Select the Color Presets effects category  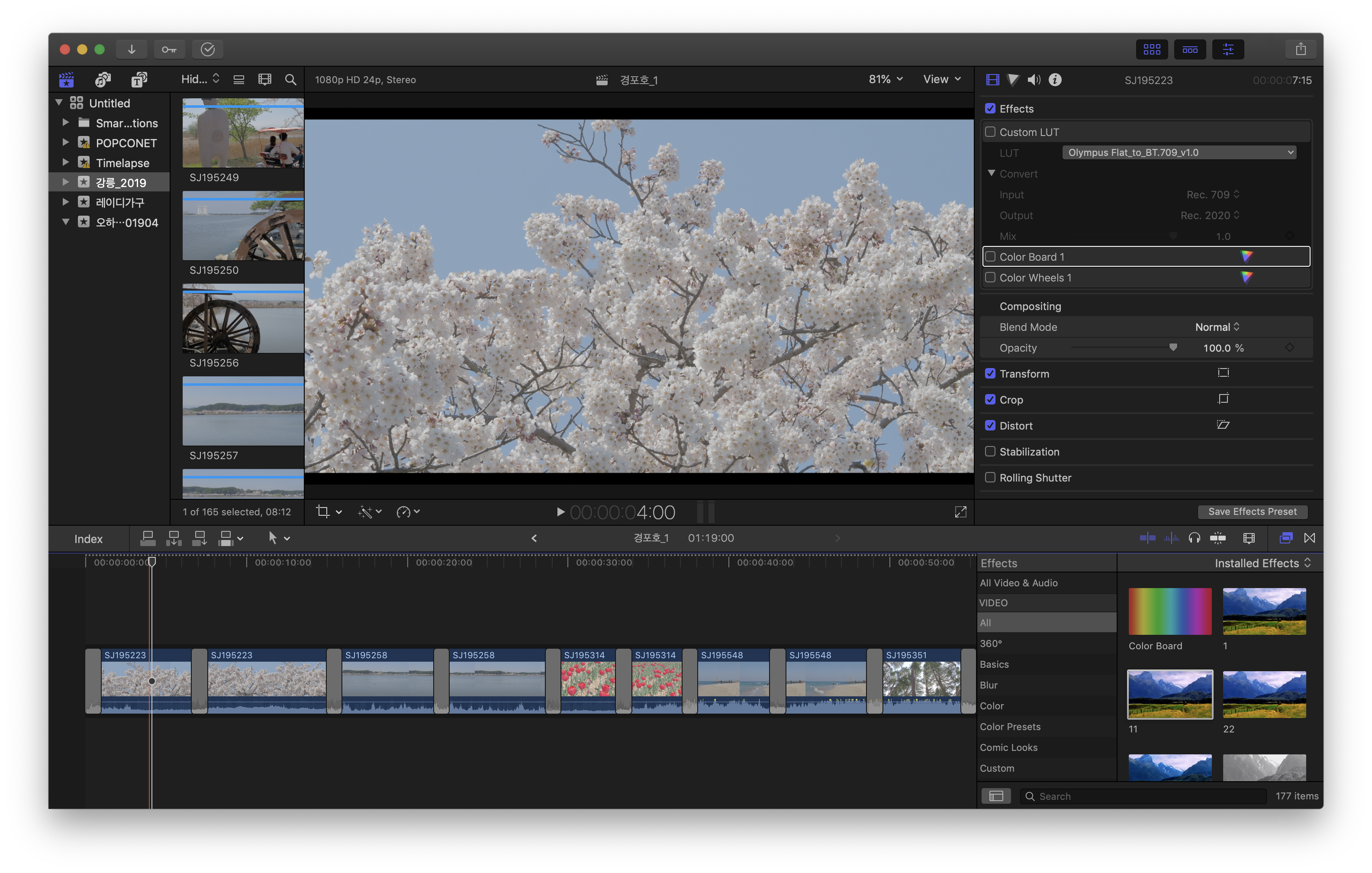(1010, 727)
